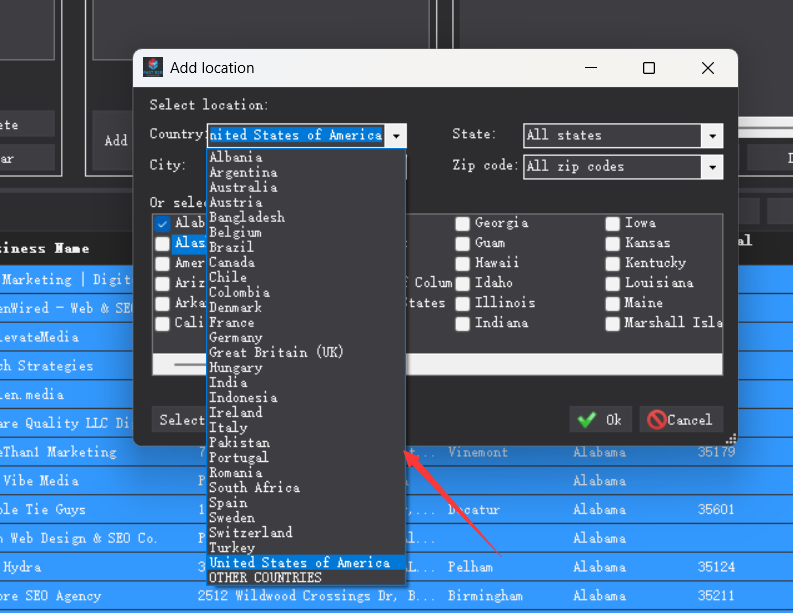Select Germany from the country list
Viewport: 793px width, 613px height.
click(x=236, y=337)
